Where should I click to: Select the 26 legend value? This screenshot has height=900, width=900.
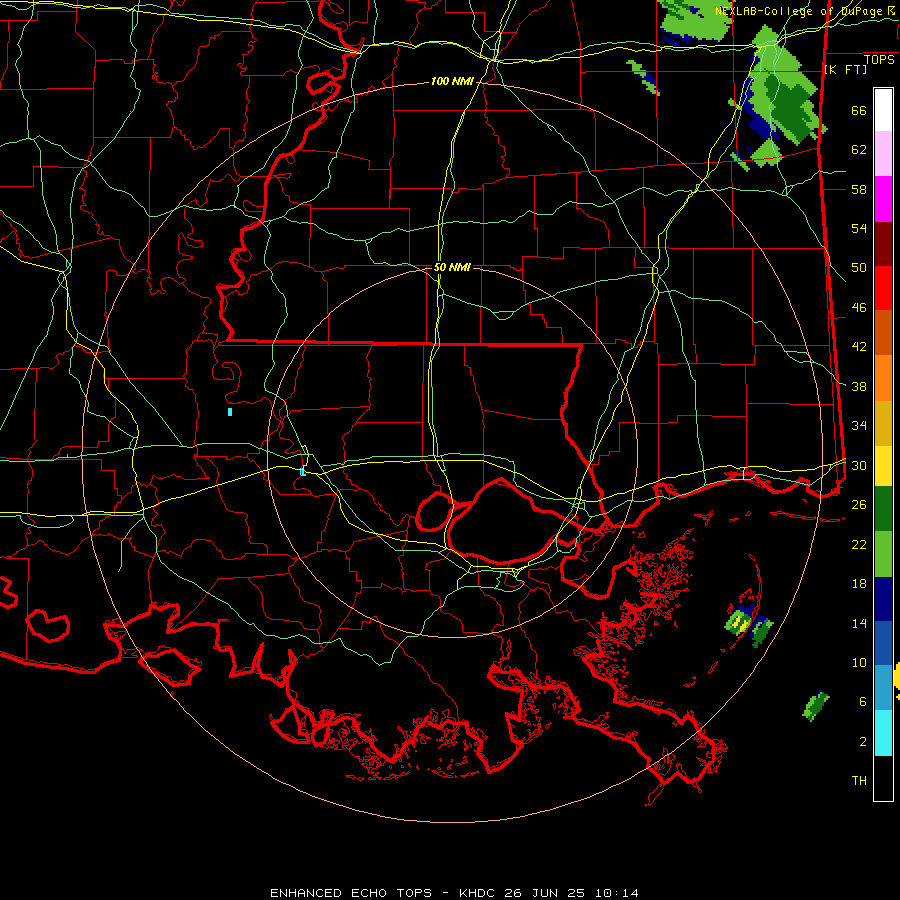859,505
